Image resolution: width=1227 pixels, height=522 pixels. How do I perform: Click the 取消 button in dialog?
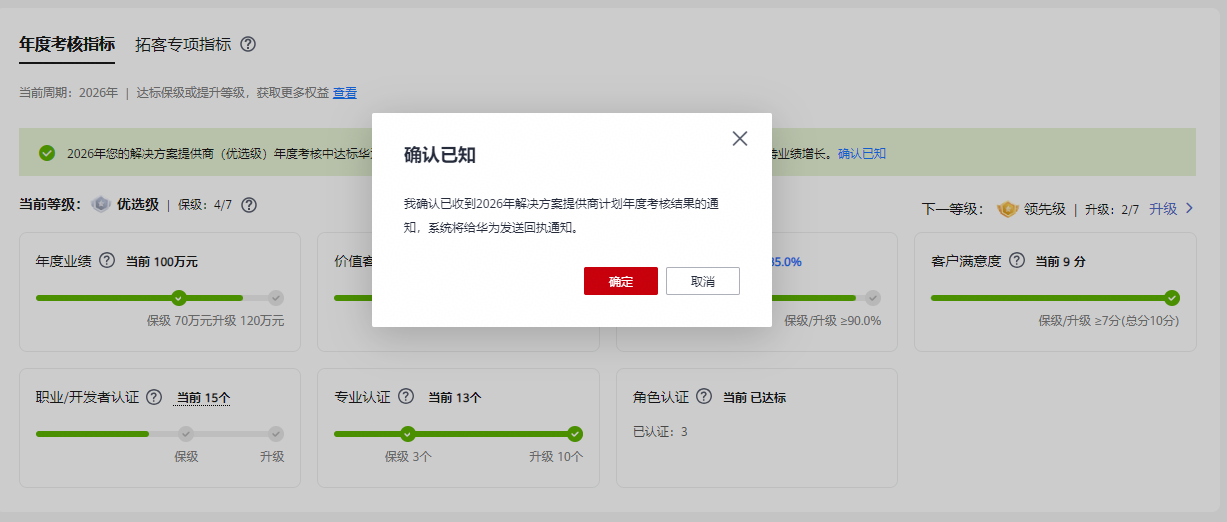pyautogui.click(x=703, y=281)
